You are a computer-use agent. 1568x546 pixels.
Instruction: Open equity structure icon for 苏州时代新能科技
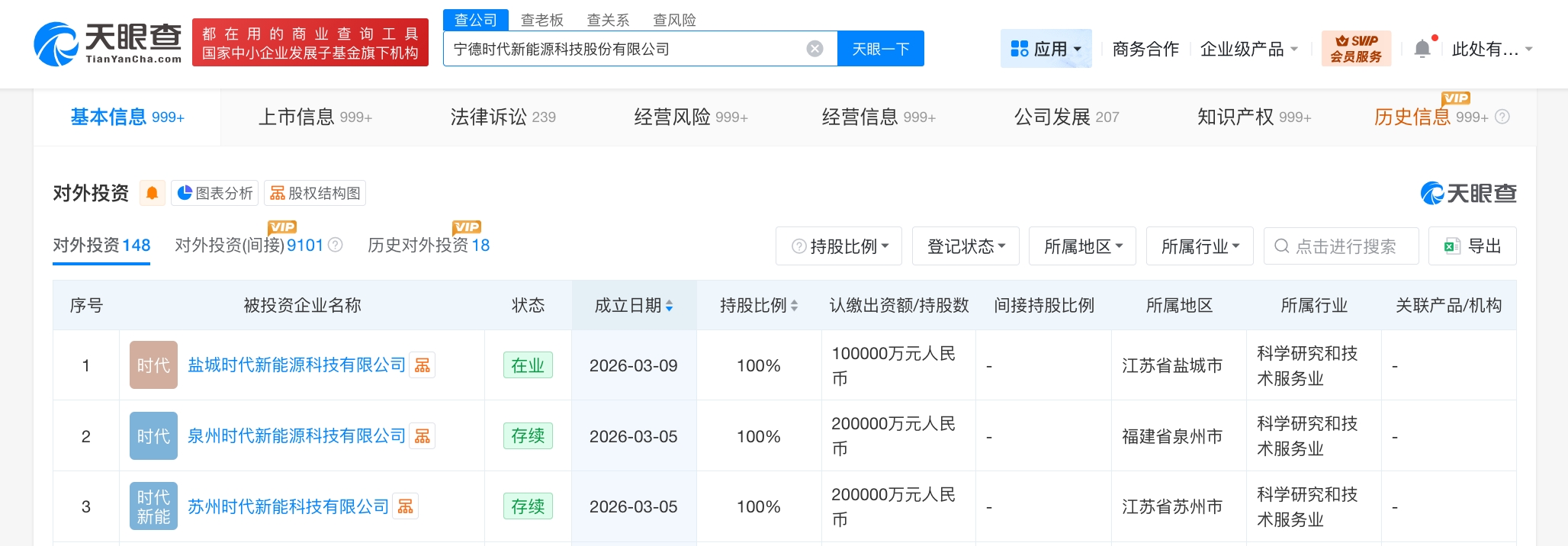[406, 506]
